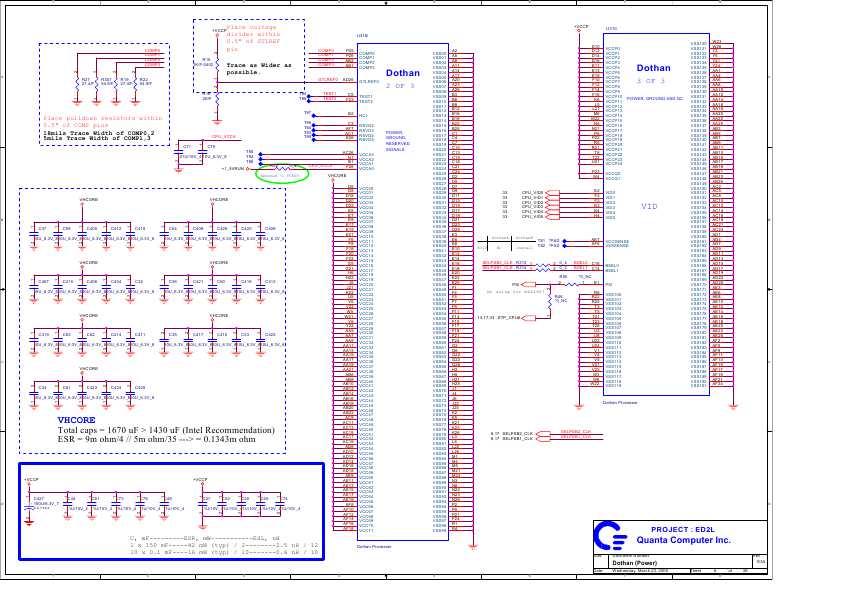Image resolution: width=842 pixels, height=595 pixels.
Task: Click the 'POWER, GROUND AND NC' chip description
Action: (655, 99)
